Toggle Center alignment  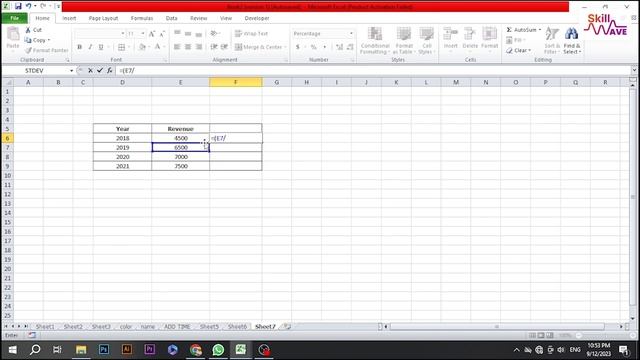point(188,47)
